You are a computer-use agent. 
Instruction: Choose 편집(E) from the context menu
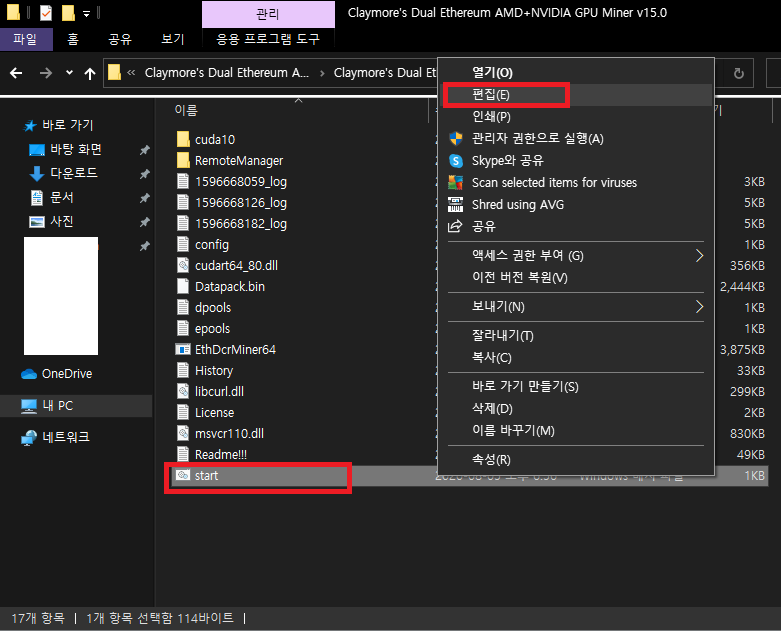point(576,95)
